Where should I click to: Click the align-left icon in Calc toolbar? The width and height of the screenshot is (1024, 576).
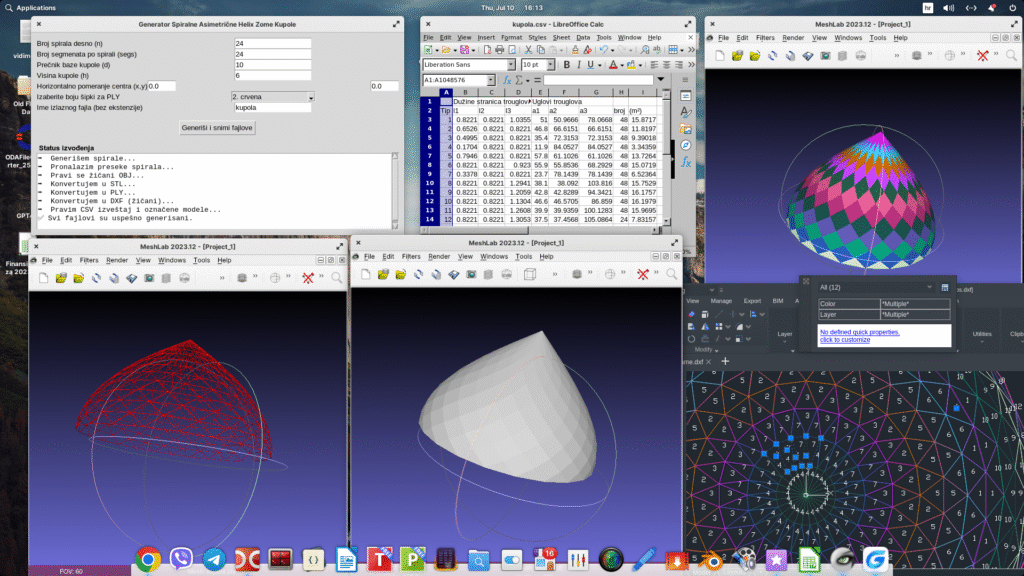(654, 65)
